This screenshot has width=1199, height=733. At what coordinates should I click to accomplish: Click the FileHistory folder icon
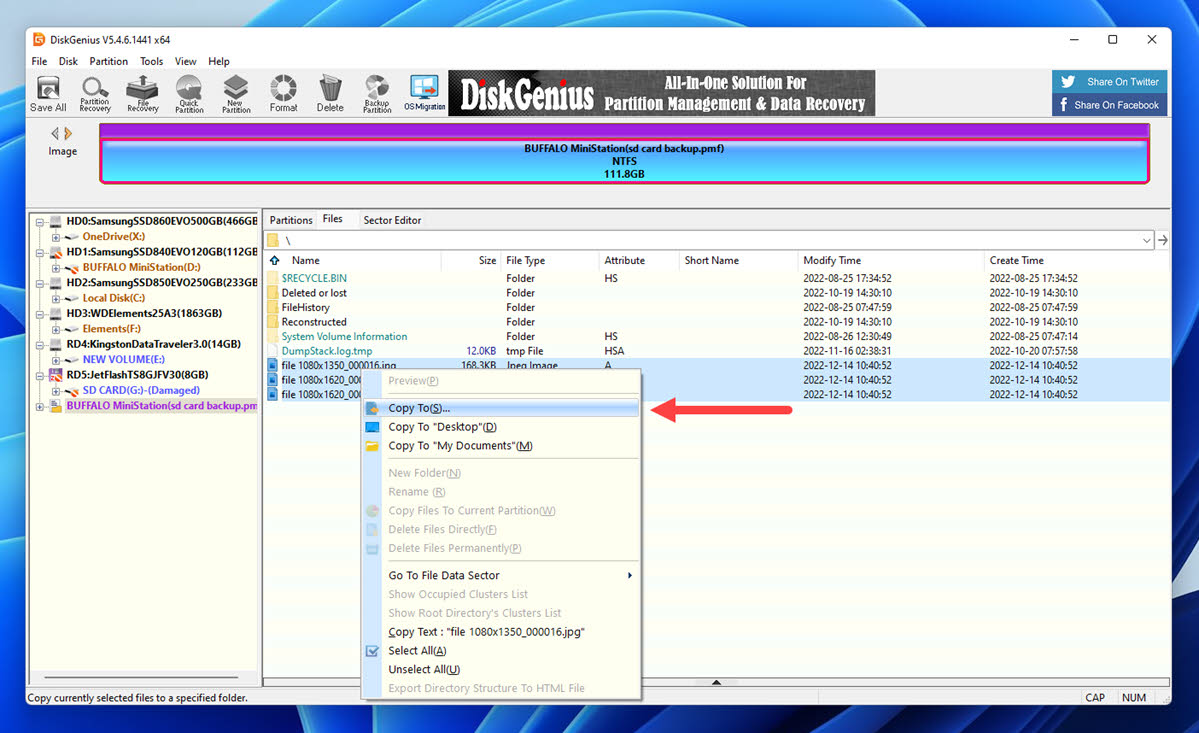click(273, 307)
